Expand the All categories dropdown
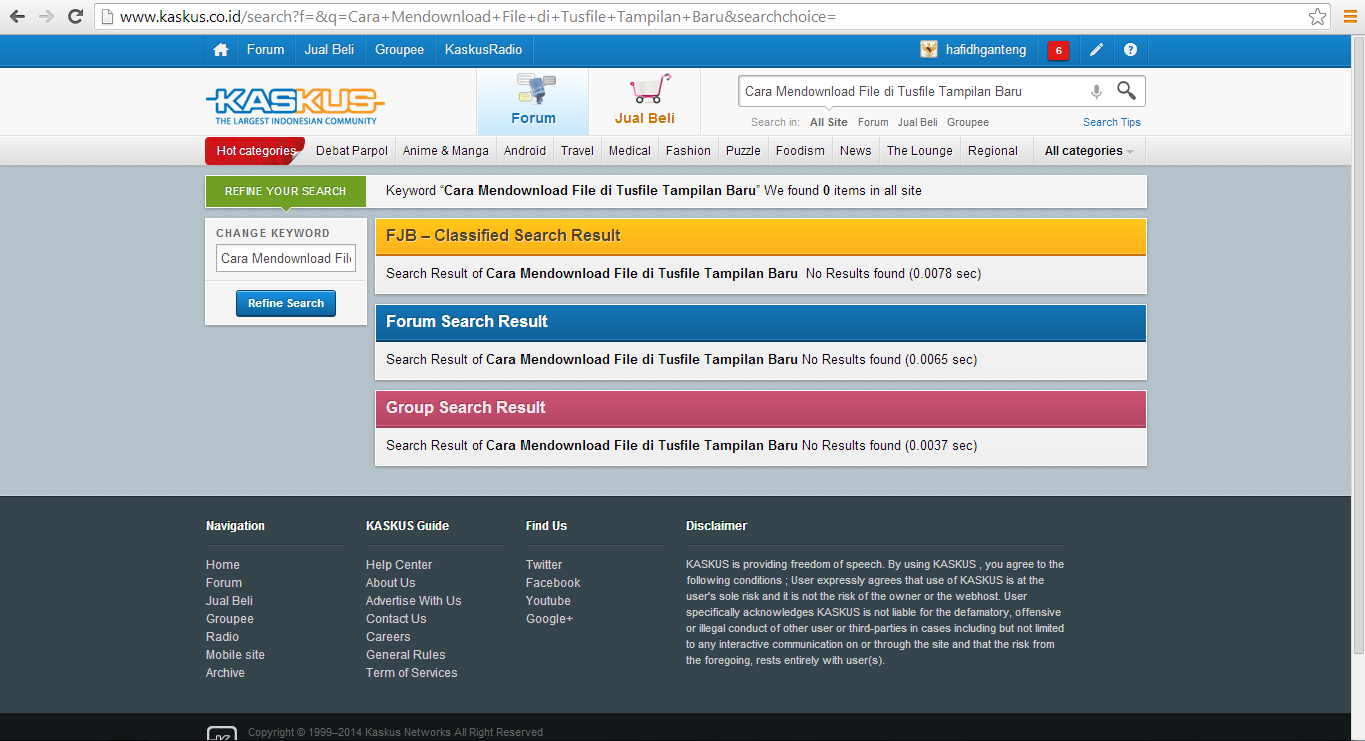 coord(1089,151)
